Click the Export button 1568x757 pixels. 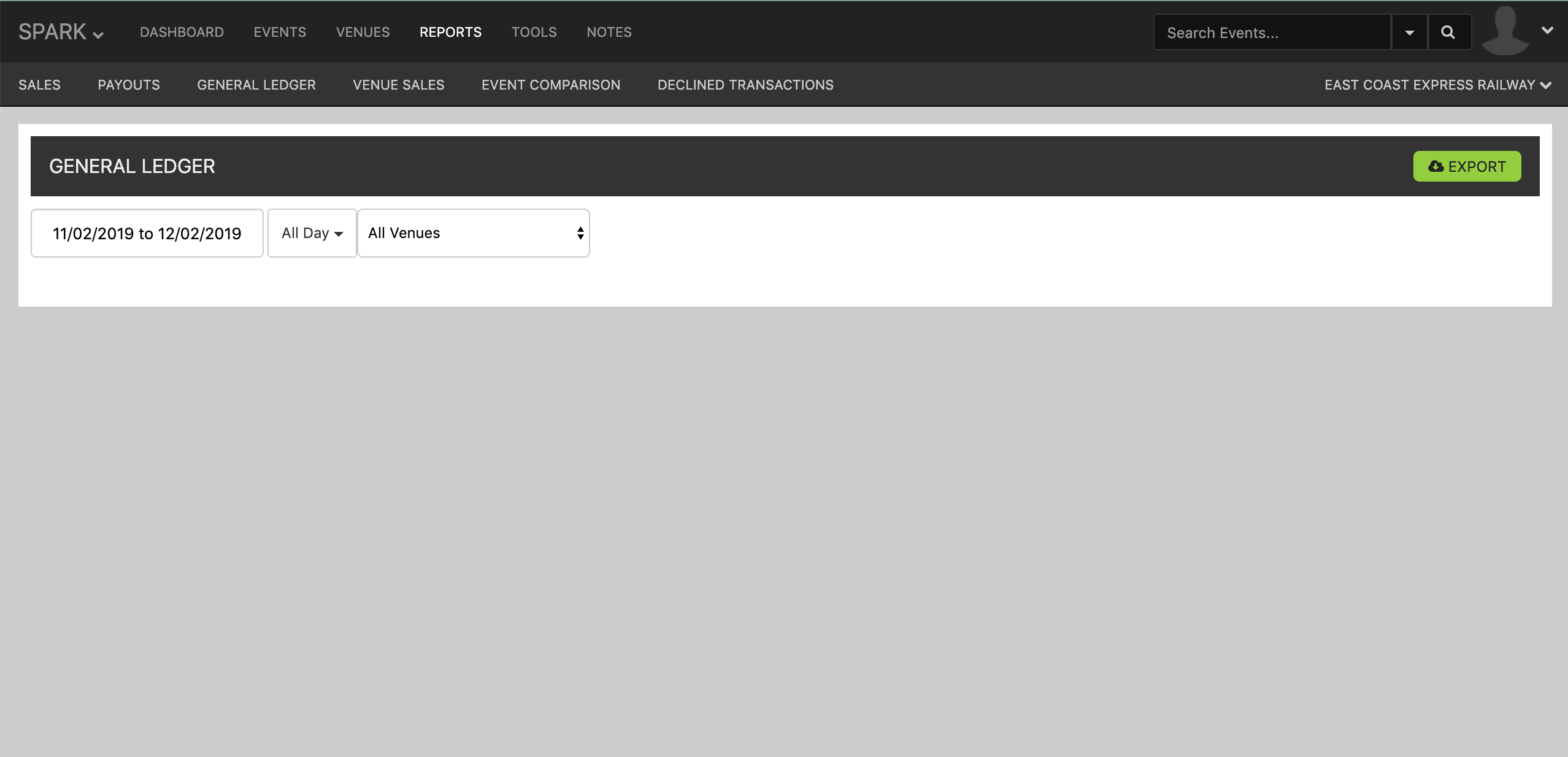(1467, 166)
